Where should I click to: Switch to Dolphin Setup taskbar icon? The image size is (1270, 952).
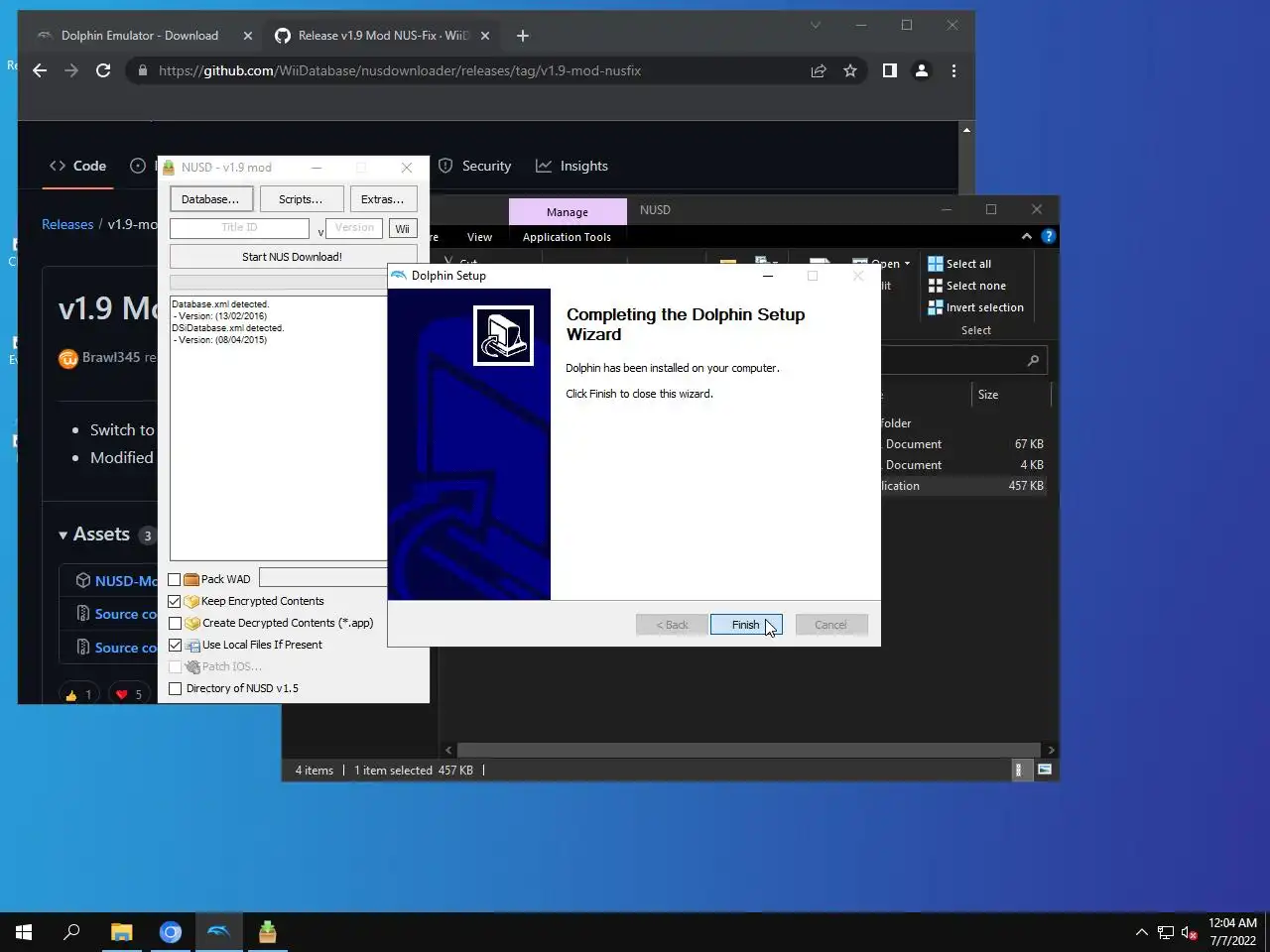218,932
